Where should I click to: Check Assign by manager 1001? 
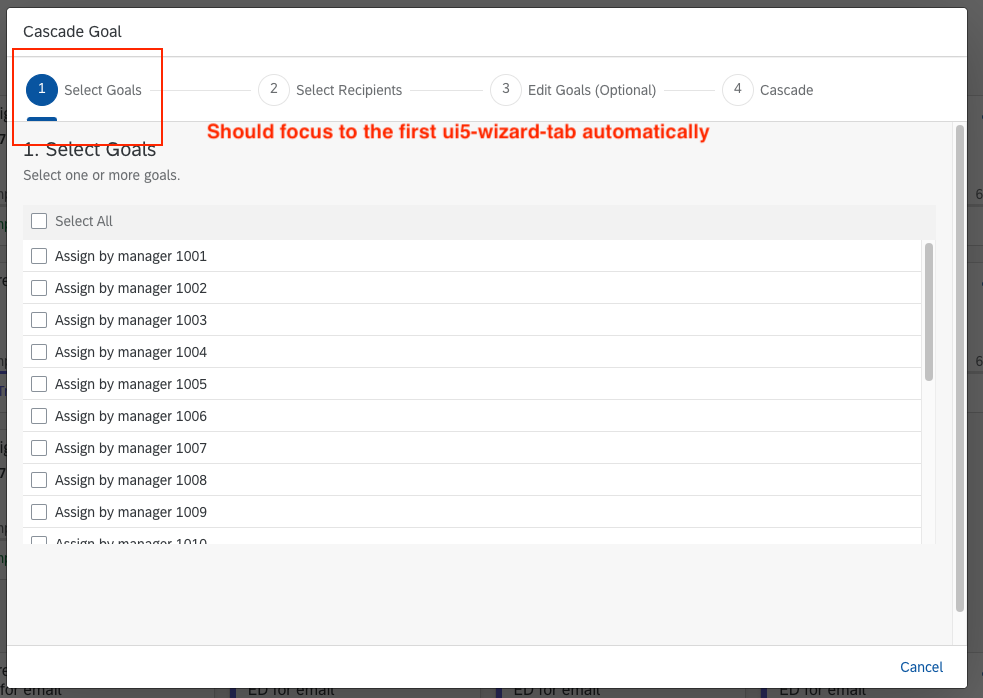click(39, 256)
